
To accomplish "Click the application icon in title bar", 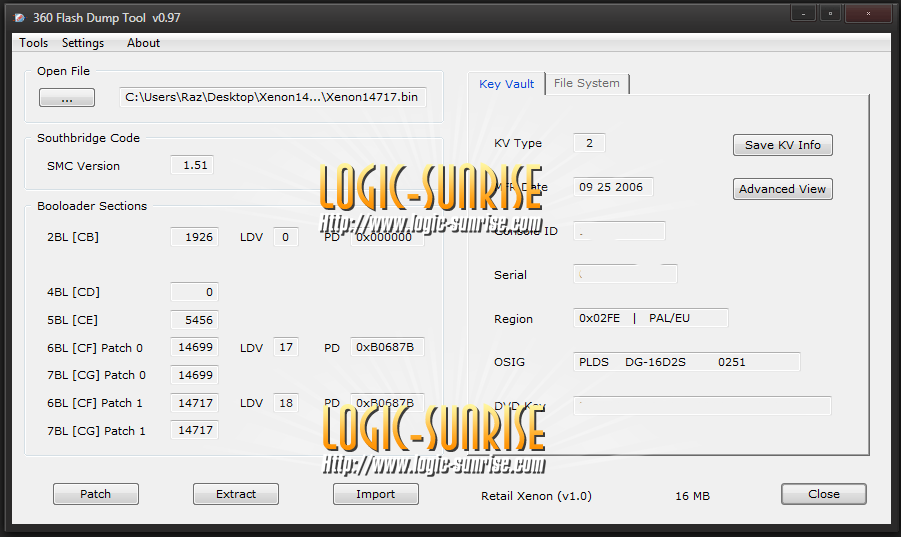I will point(19,18).
